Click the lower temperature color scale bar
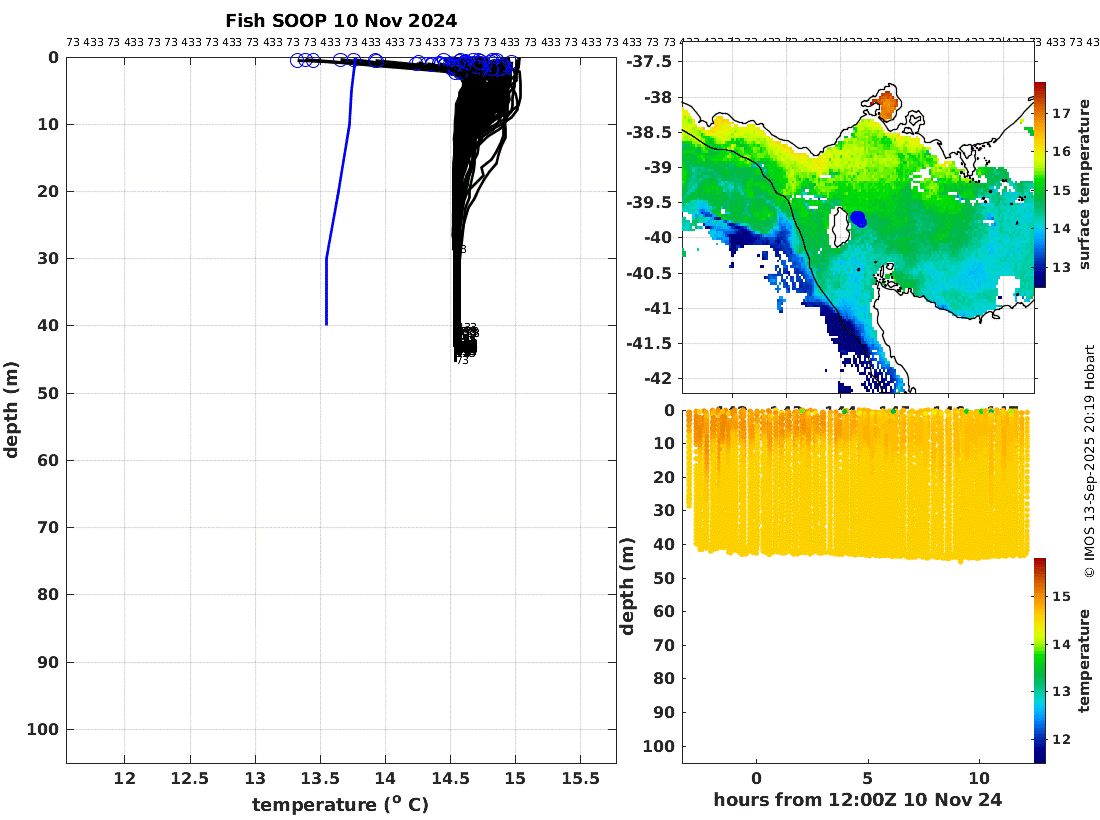Screen dimensions: 1100x820 coord(1040,661)
